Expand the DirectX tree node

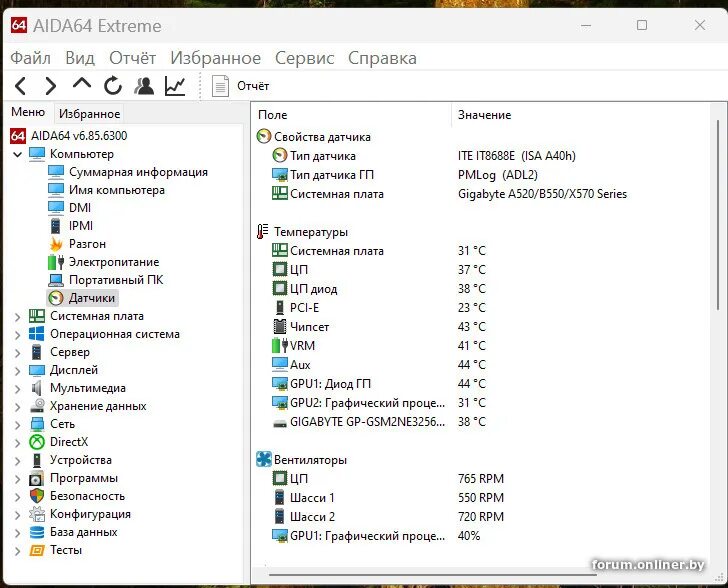tap(18, 443)
